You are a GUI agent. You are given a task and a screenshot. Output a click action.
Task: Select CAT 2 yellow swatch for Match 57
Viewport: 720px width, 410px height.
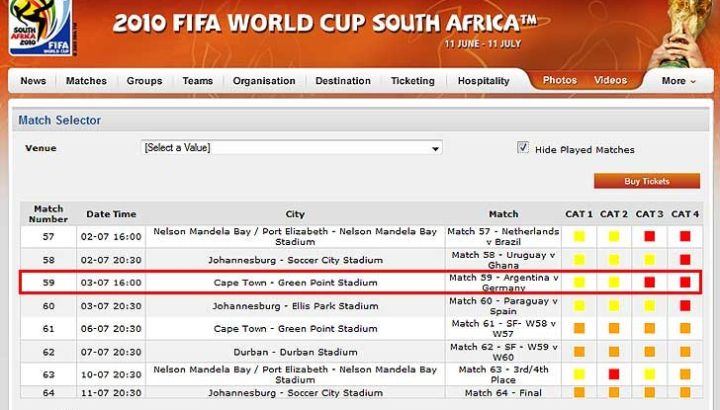(x=614, y=236)
